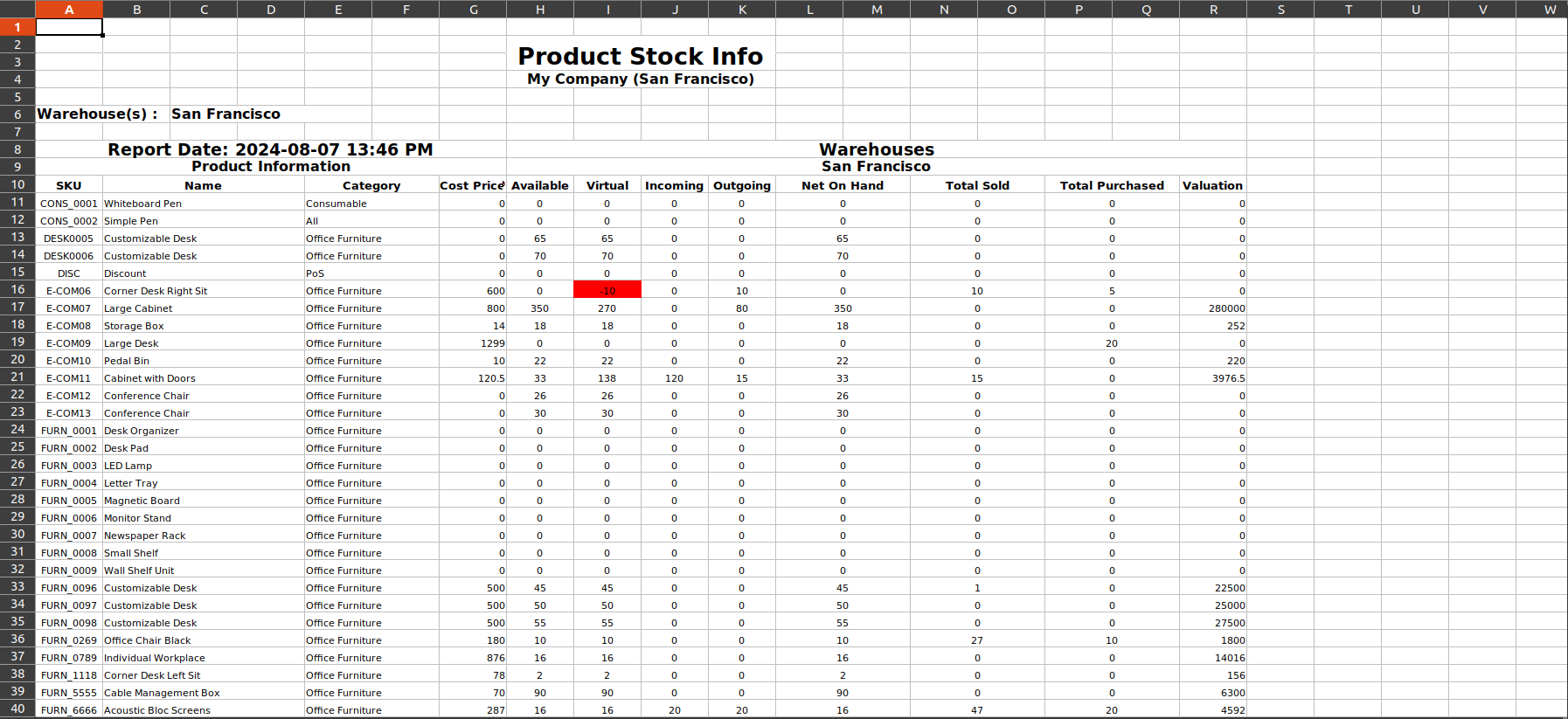Click the active cell A1
This screenshot has width=1568, height=719.
pyautogui.click(x=69, y=27)
